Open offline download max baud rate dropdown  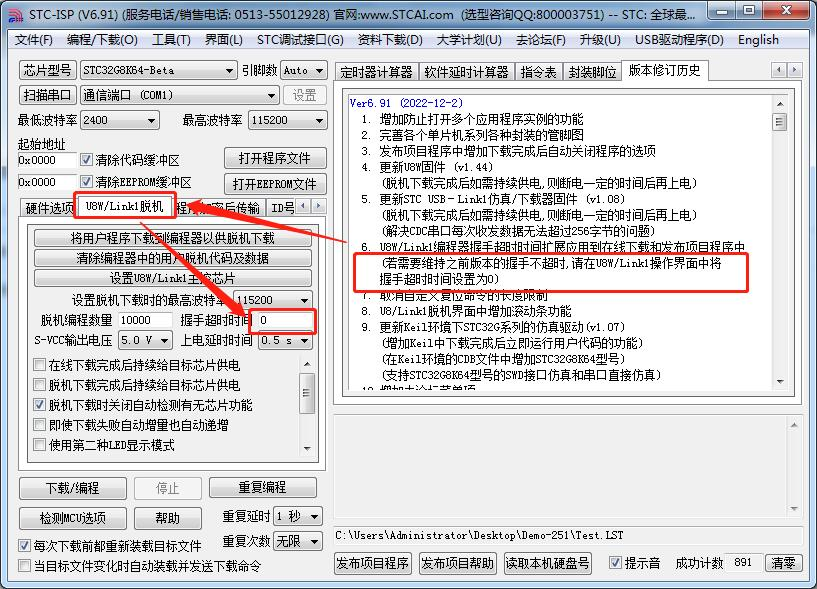[x=273, y=300]
